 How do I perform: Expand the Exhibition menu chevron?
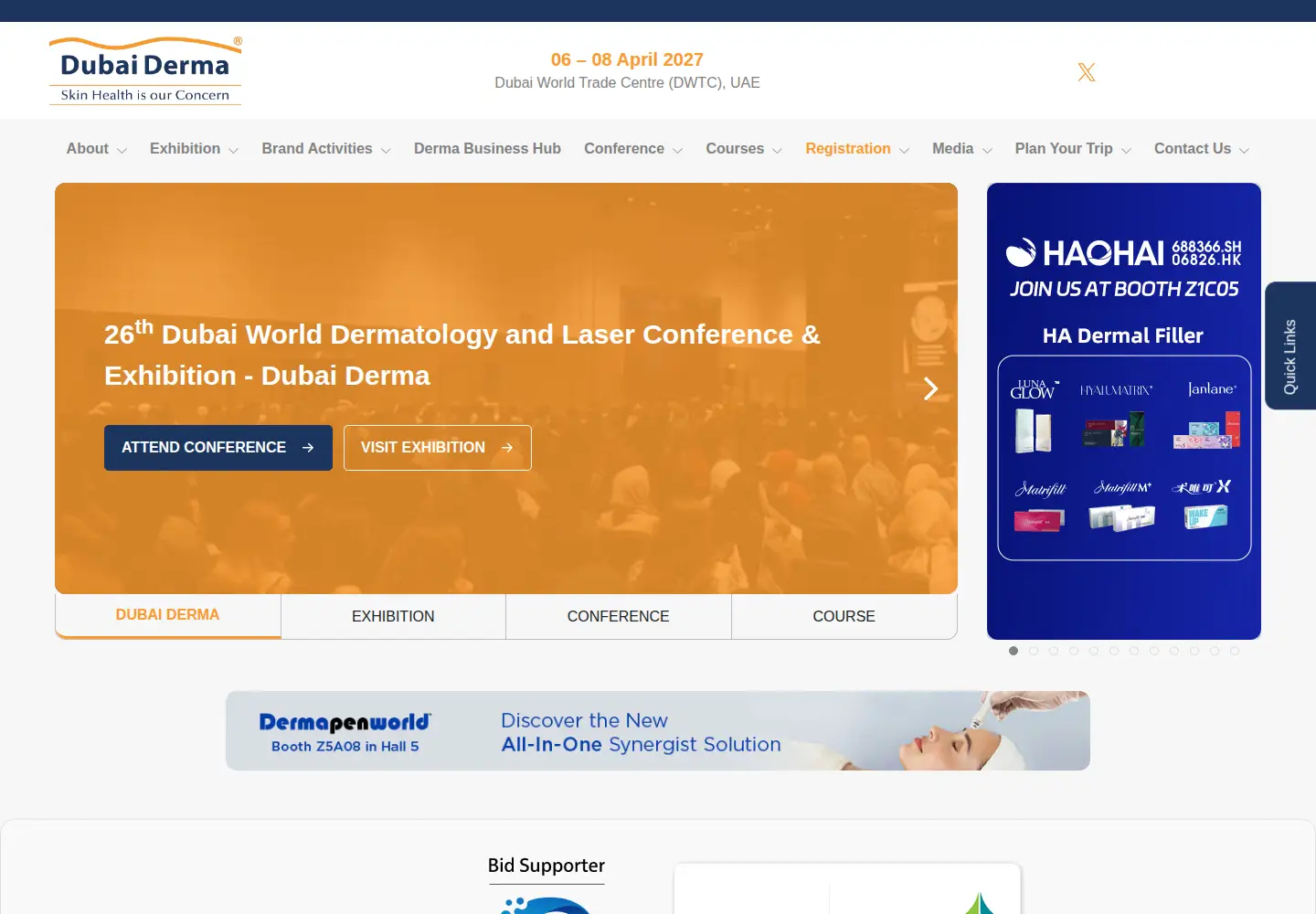pyautogui.click(x=233, y=151)
